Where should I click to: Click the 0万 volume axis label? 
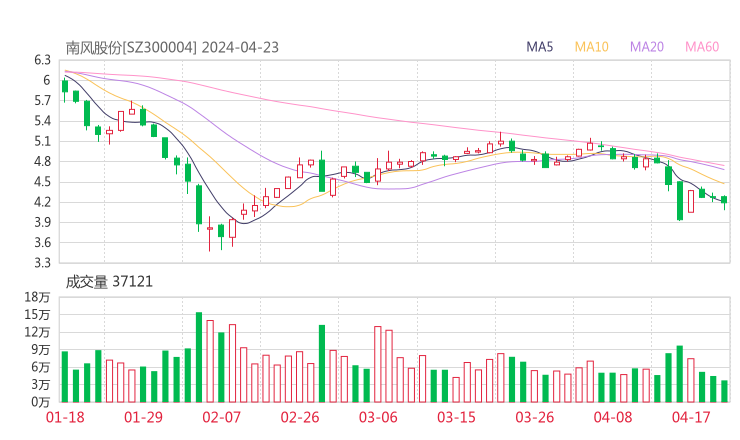tap(41, 402)
